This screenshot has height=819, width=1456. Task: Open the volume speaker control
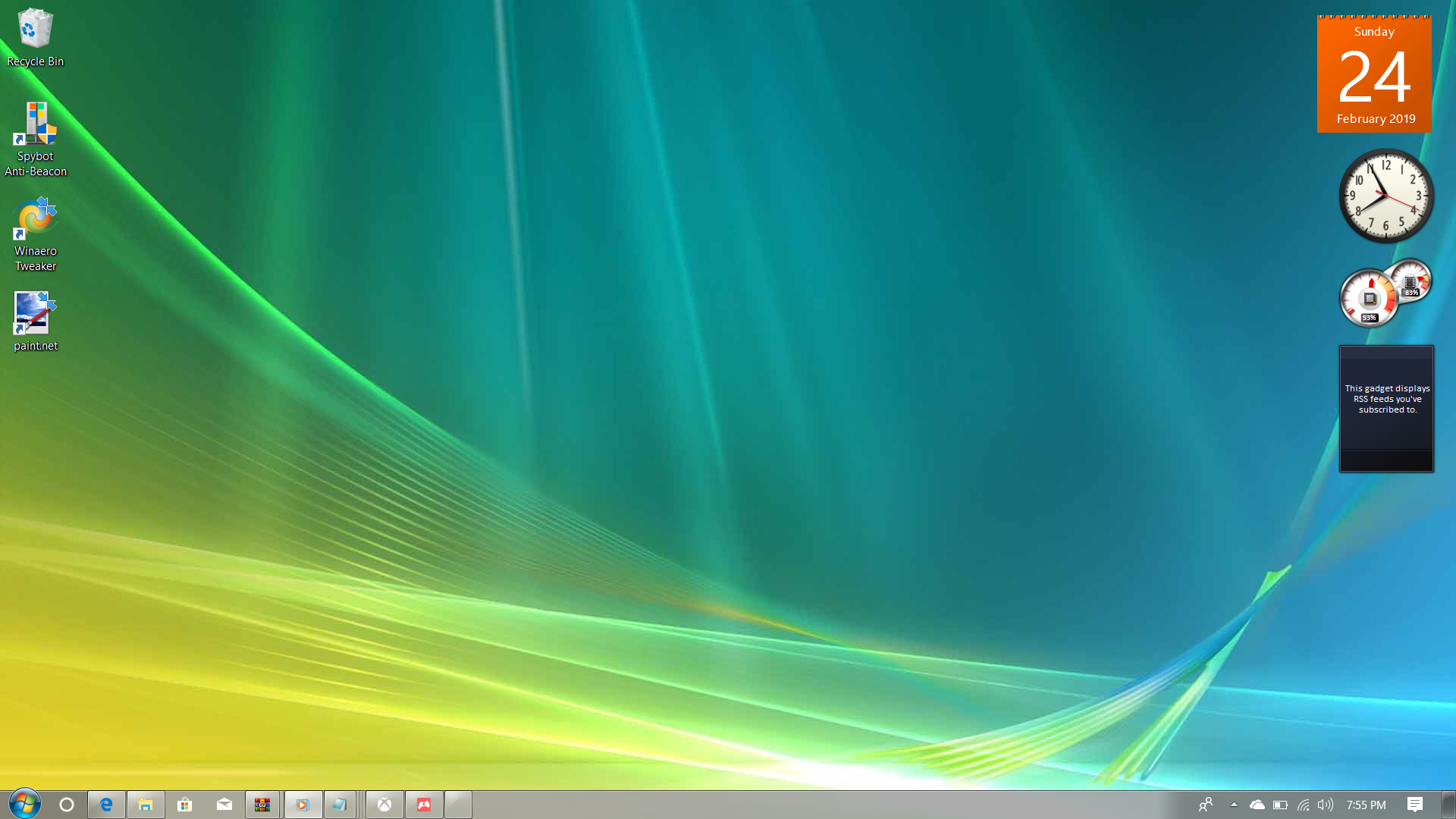[1325, 805]
